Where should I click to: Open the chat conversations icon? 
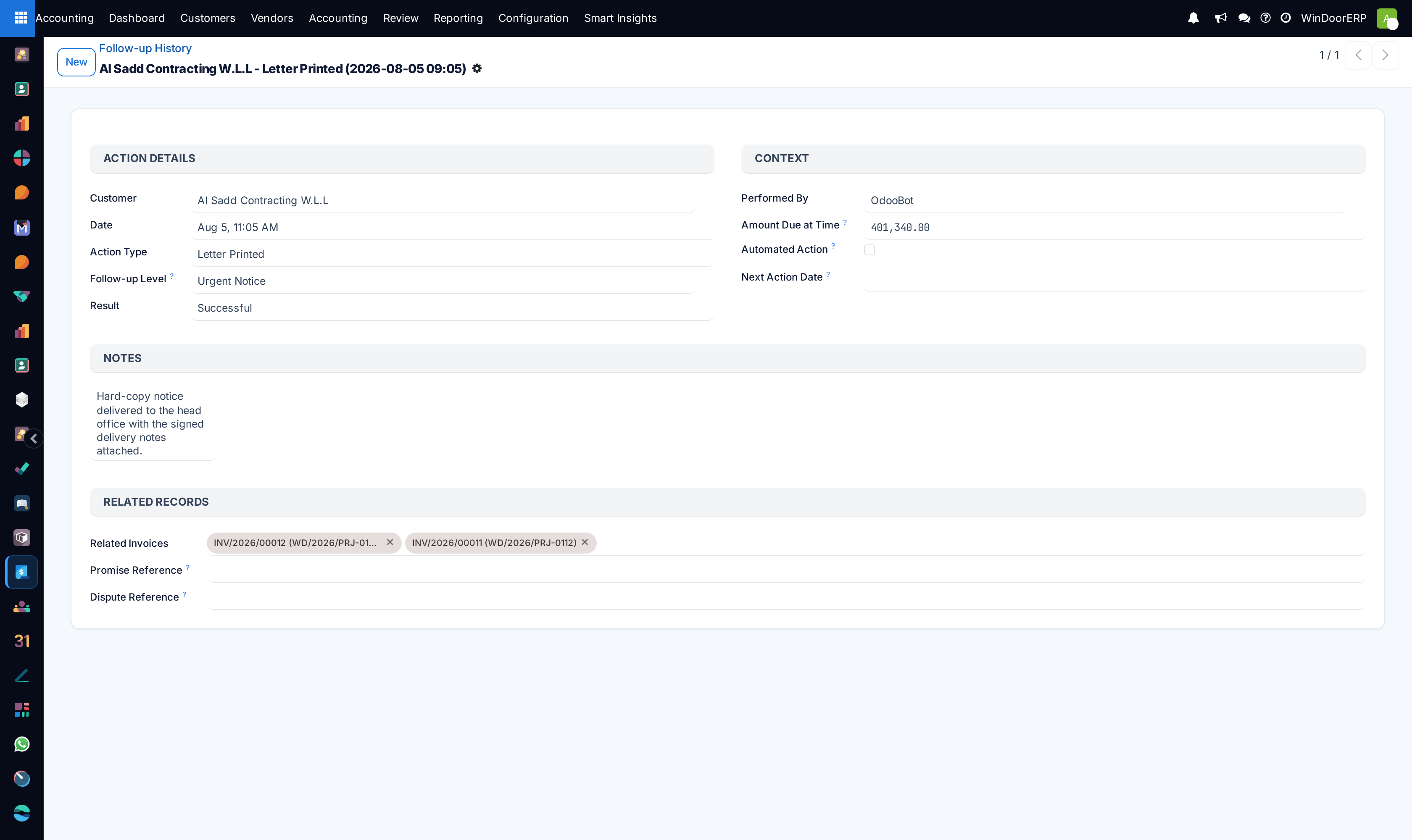pyautogui.click(x=1244, y=18)
